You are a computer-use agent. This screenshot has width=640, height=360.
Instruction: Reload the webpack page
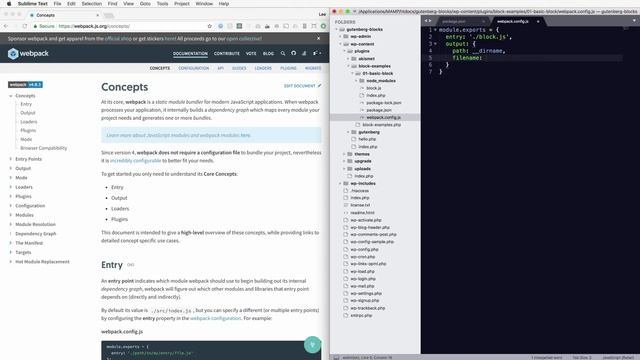(x=24, y=26)
